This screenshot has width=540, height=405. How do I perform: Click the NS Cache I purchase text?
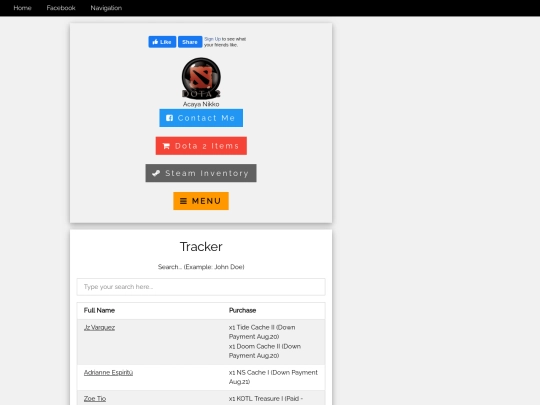point(273,377)
